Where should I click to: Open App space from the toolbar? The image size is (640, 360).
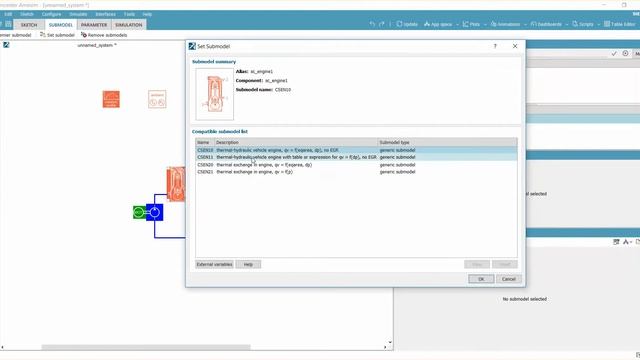click(x=438, y=24)
